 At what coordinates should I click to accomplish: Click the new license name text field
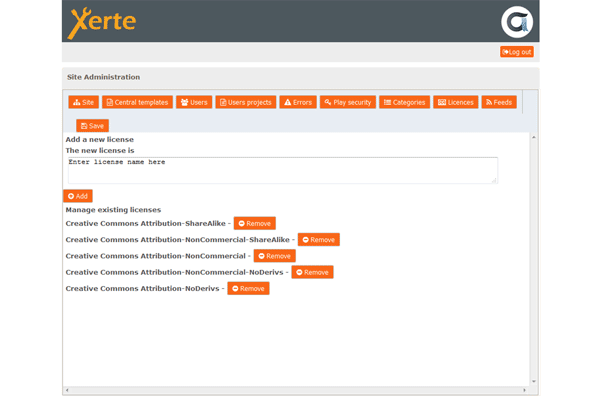click(x=281, y=169)
